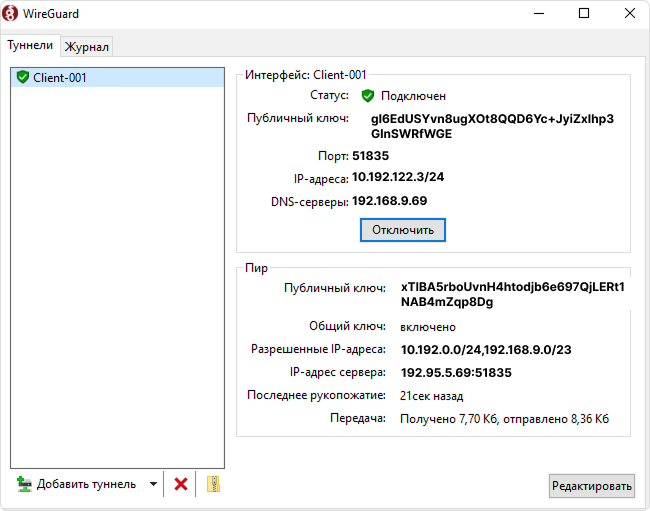Select the peer public key xTIBA5rbo… value
The image size is (650, 511).
(x=512, y=294)
